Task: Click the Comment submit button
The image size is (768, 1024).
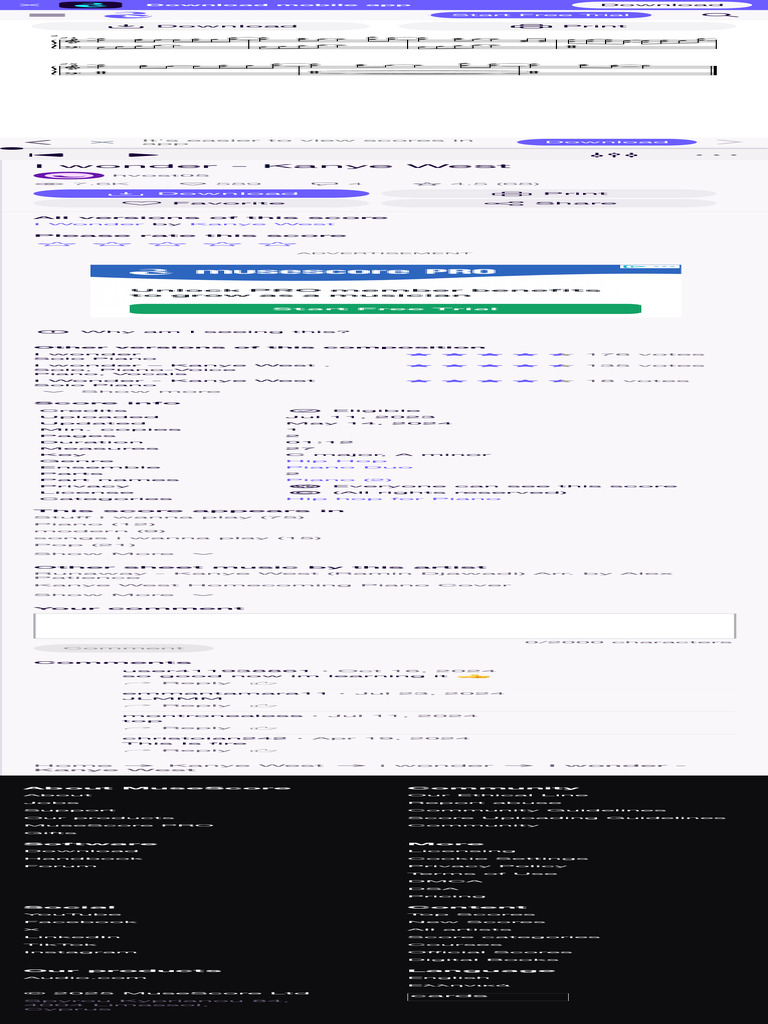Action: pos(123,648)
